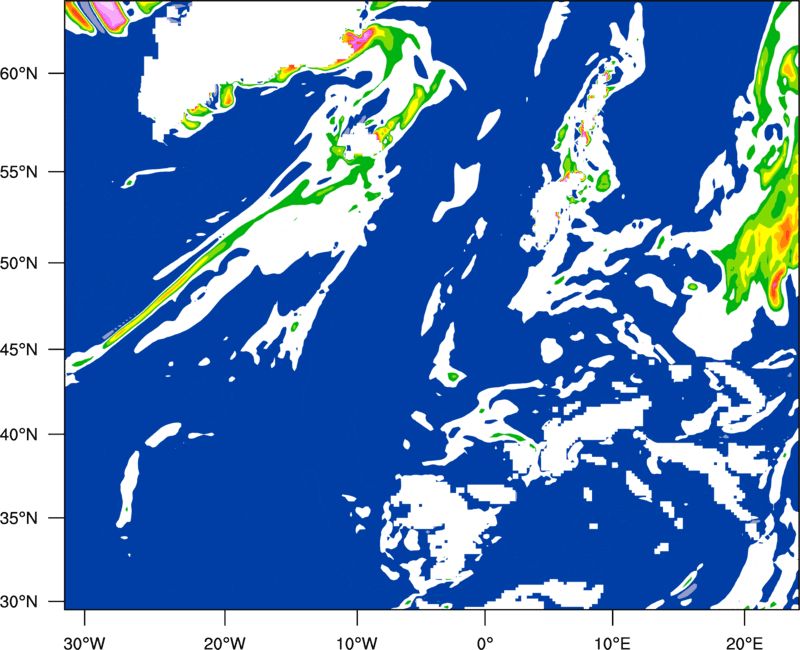Click the red-orange area at right edge
Screen dimensions: 800x650
pos(783,240)
